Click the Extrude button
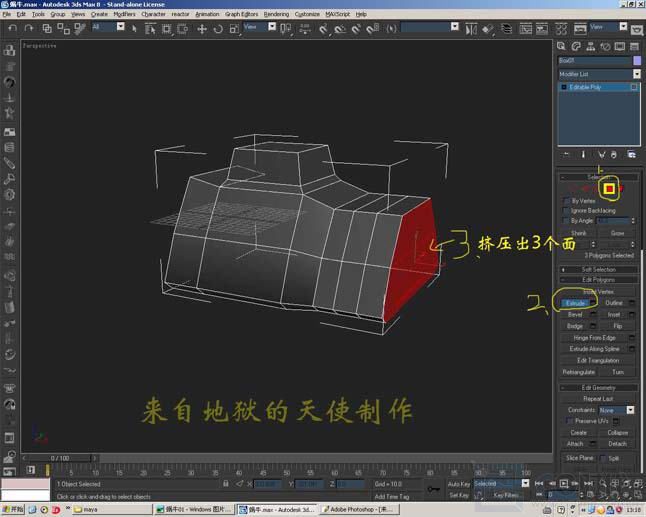 (x=575, y=303)
